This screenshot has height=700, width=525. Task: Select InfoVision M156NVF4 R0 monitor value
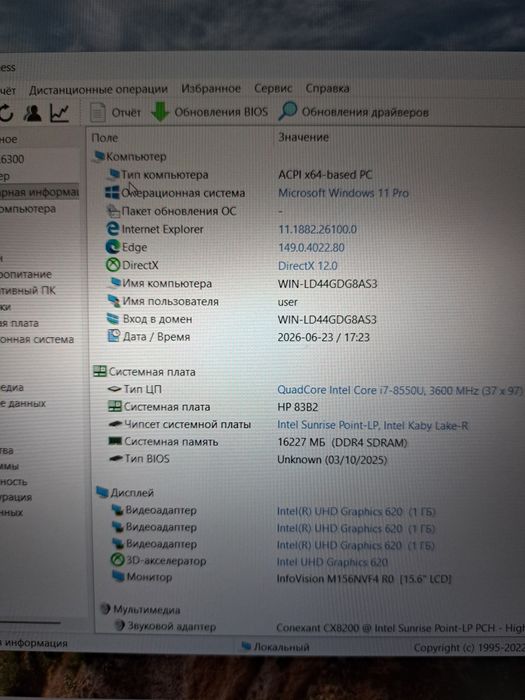click(x=364, y=579)
